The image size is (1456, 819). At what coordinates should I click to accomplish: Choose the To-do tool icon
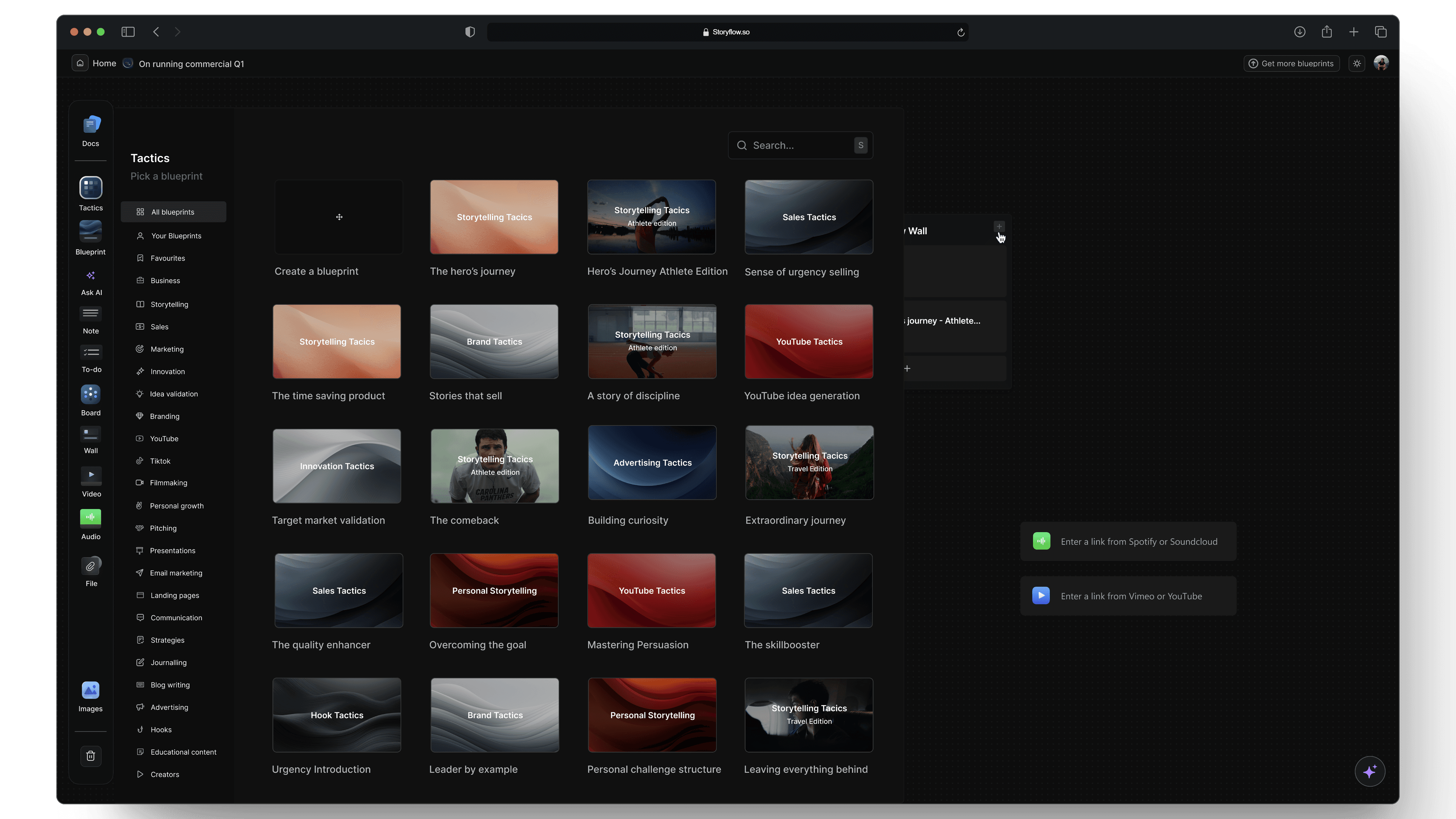(91, 352)
